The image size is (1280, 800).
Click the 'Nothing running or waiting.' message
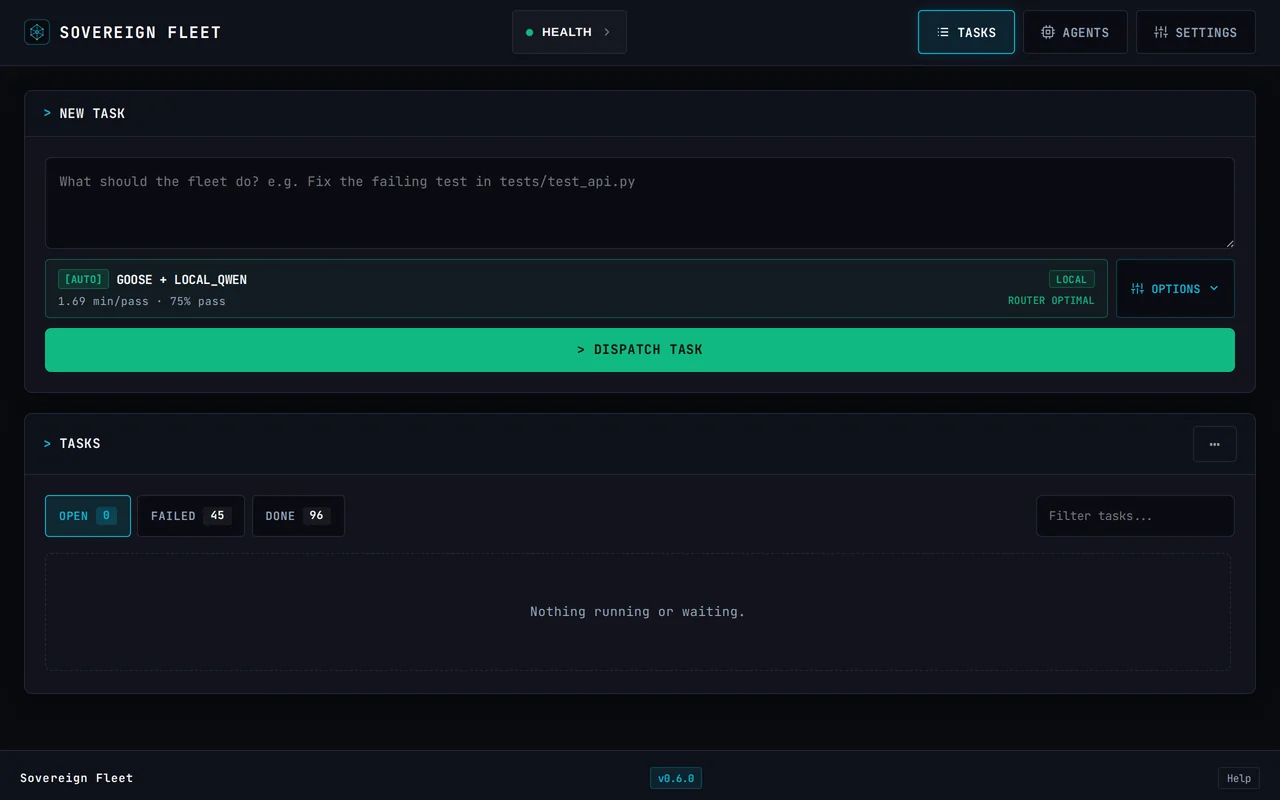point(638,612)
